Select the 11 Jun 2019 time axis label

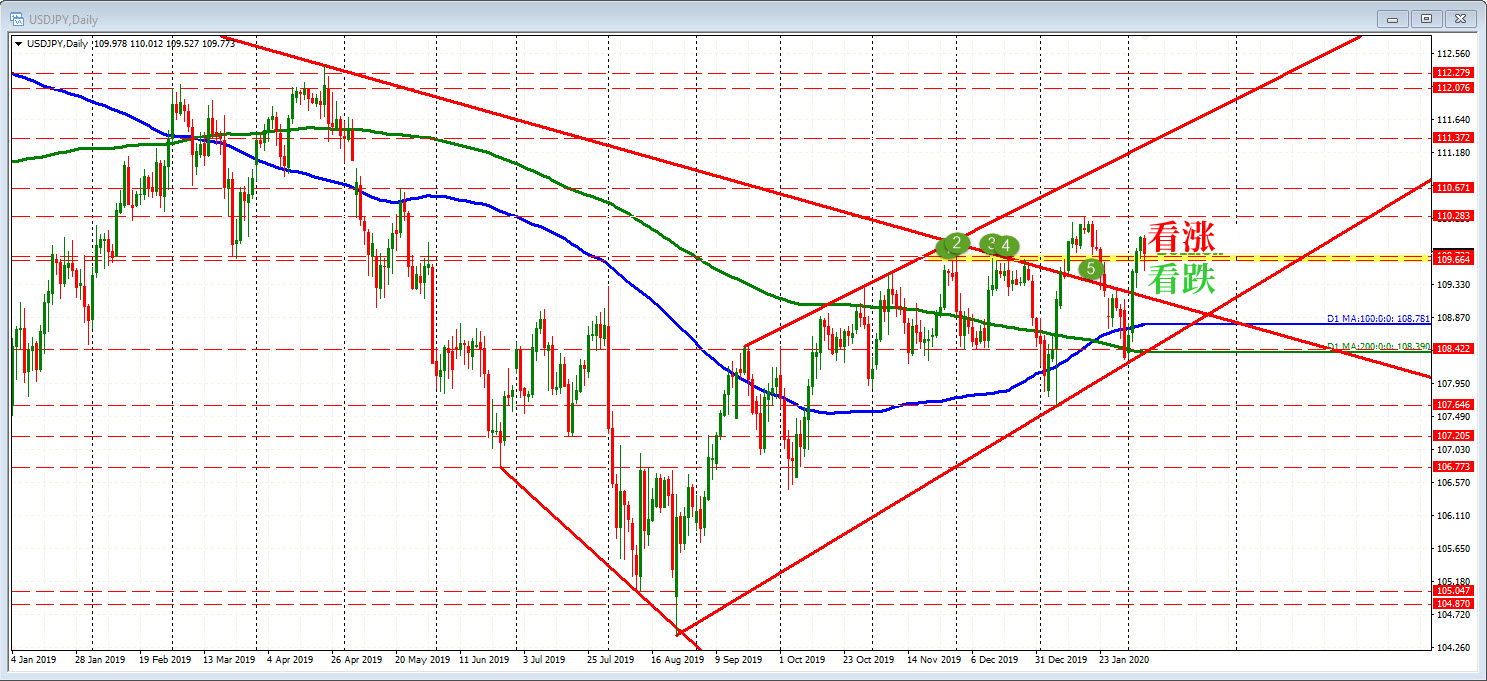(486, 660)
